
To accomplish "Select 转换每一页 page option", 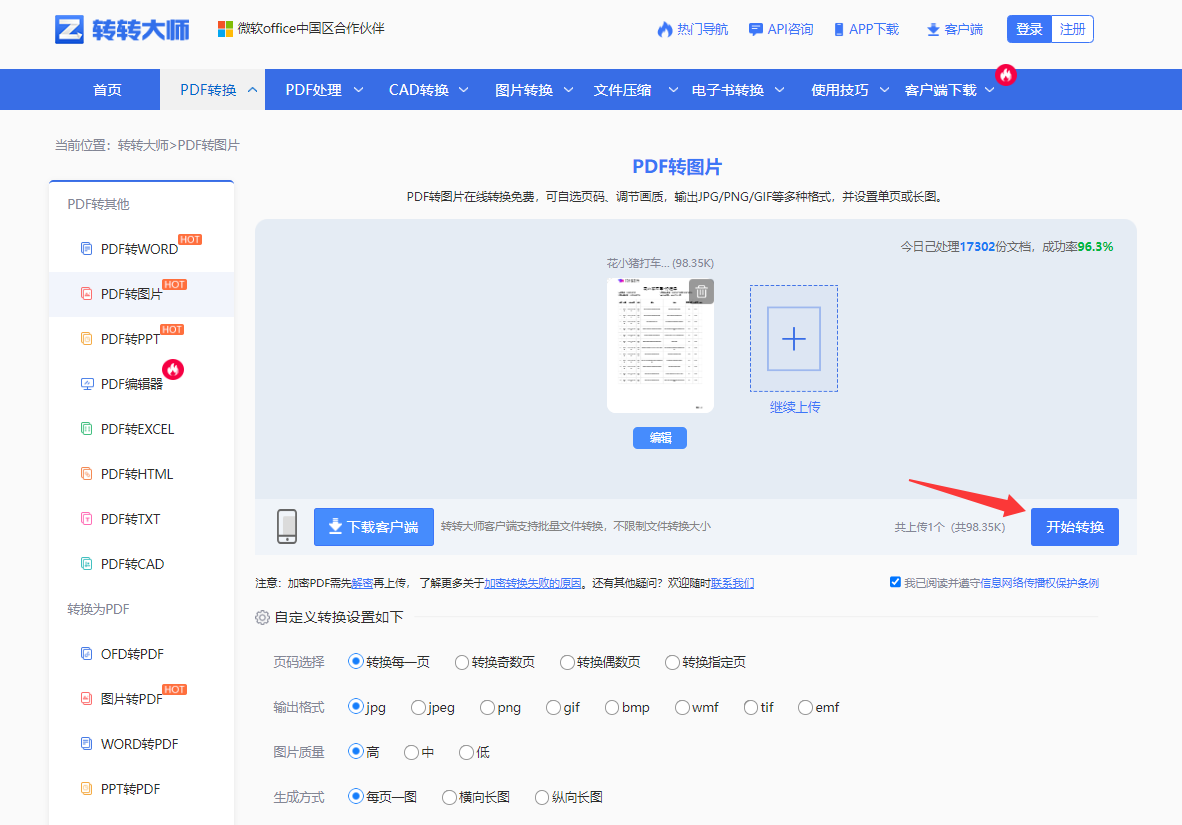I will [x=356, y=661].
